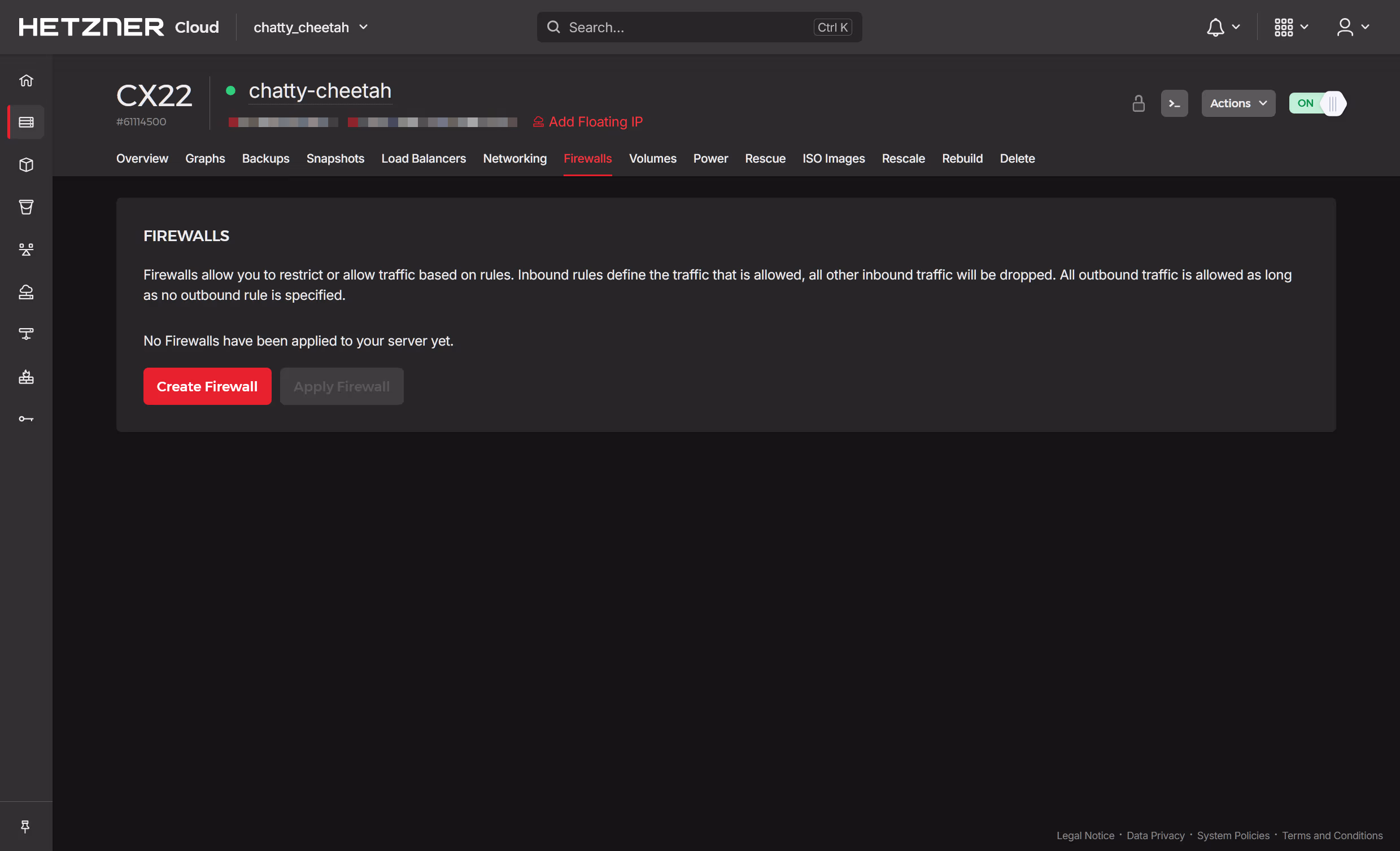Open the Volumes cube sidebar icon
This screenshot has height=851, width=1400.
click(x=26, y=165)
